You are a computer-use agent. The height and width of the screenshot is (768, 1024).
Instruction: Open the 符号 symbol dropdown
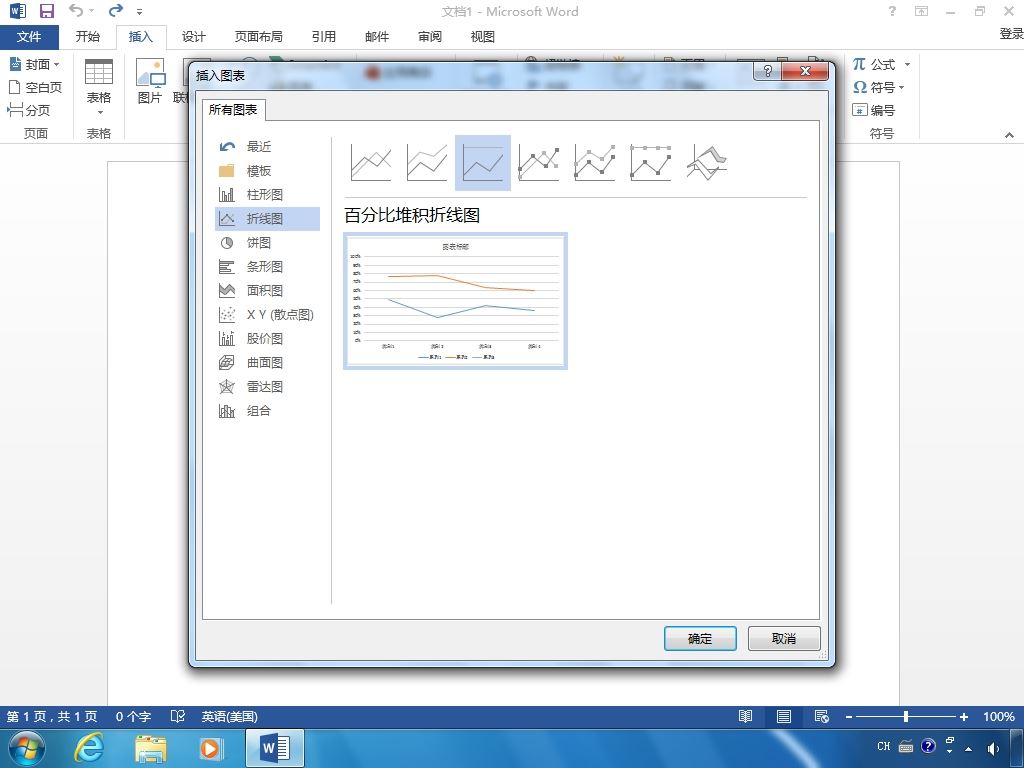[x=879, y=87]
